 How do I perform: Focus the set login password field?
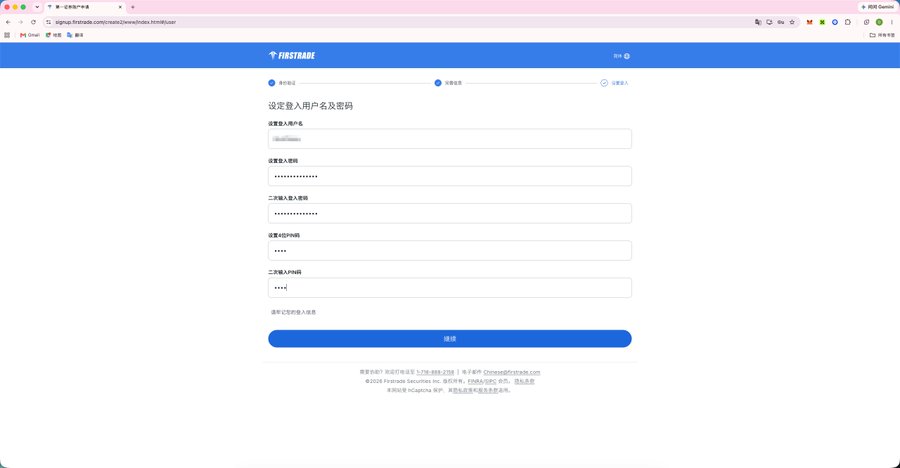click(449, 176)
